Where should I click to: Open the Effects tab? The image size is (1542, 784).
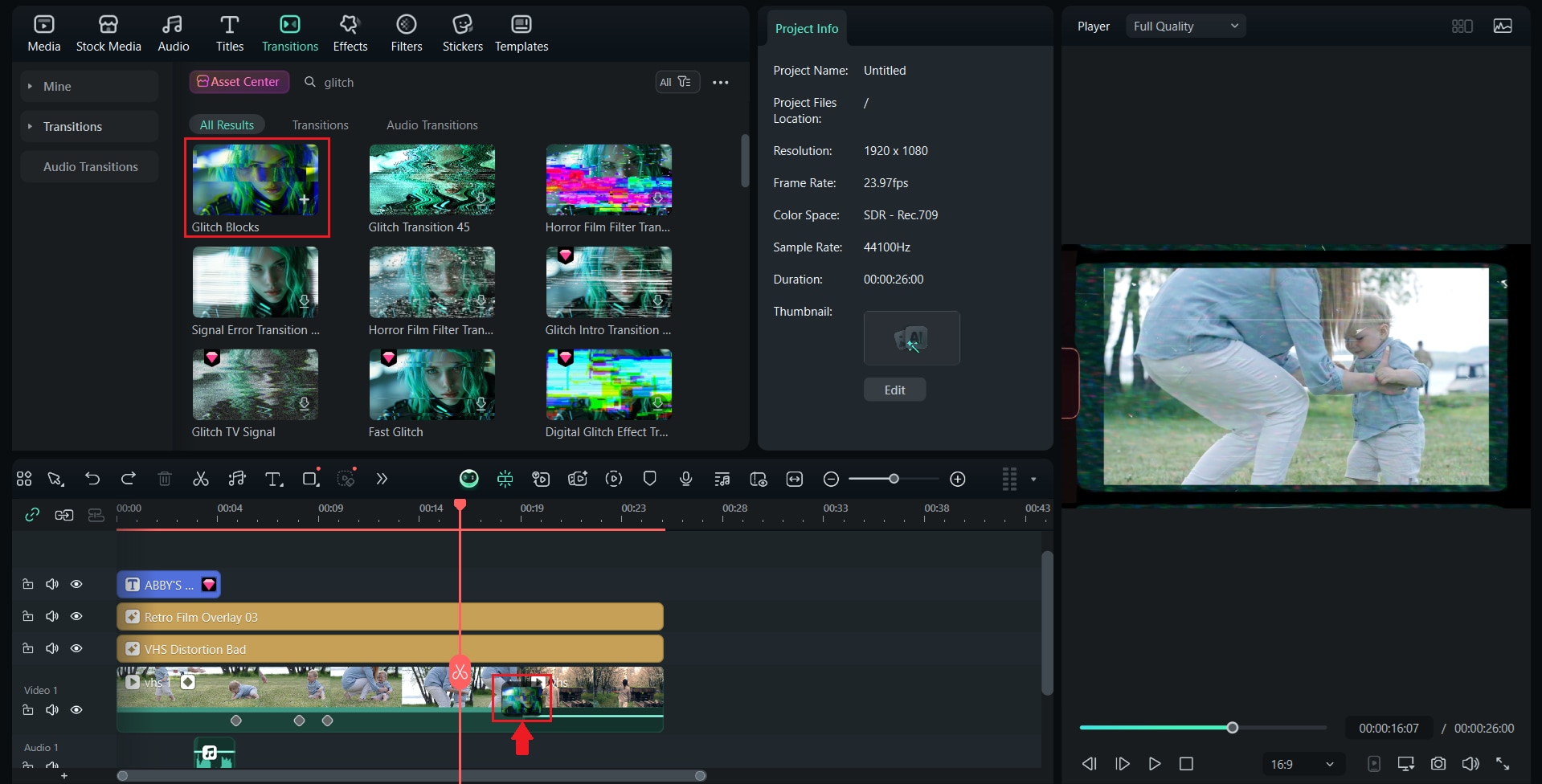pyautogui.click(x=350, y=35)
